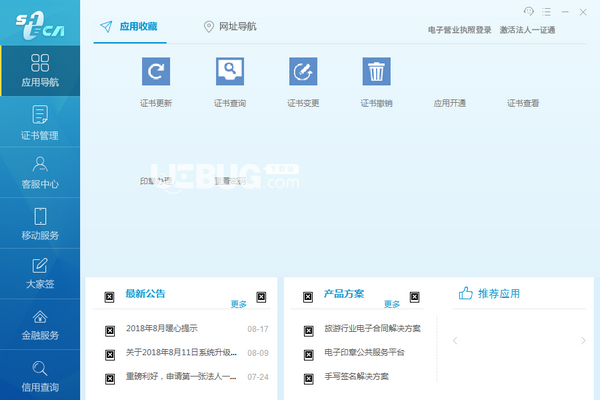
Task: Go to previous recommended app arrow
Action: click(x=455, y=340)
